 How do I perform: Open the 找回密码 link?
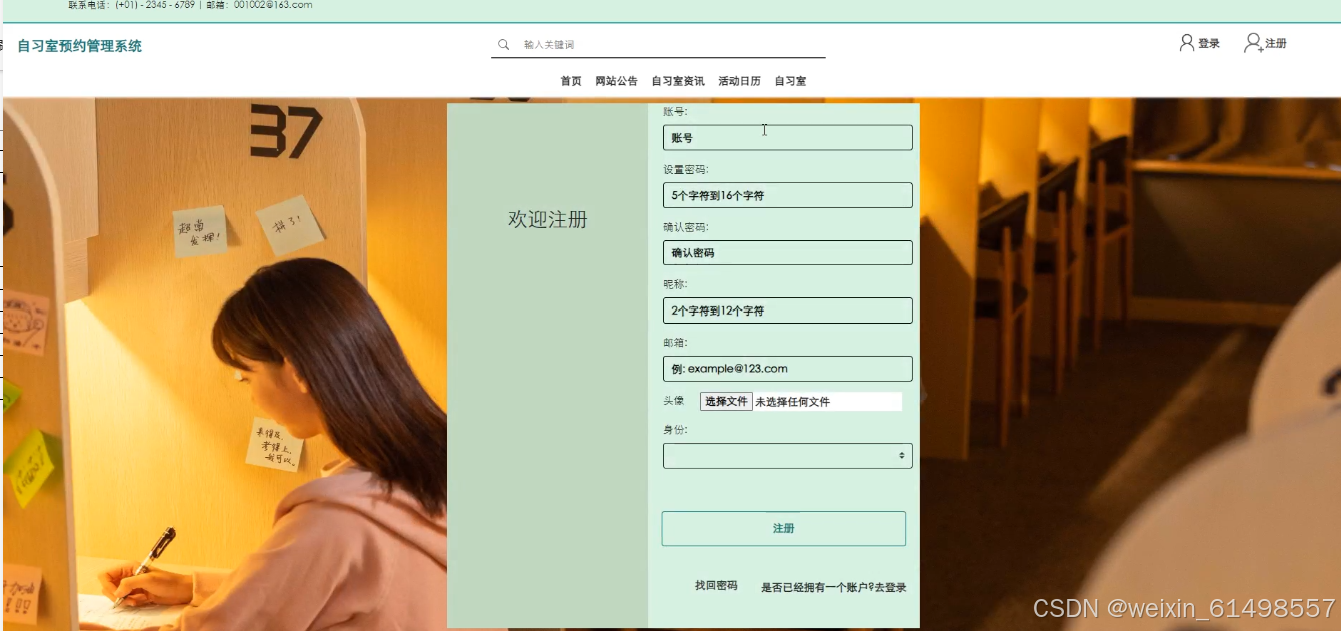pyautogui.click(x=716, y=586)
